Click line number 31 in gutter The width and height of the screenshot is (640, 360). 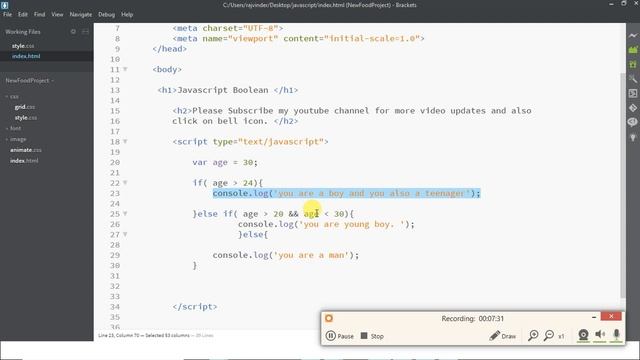(115, 276)
